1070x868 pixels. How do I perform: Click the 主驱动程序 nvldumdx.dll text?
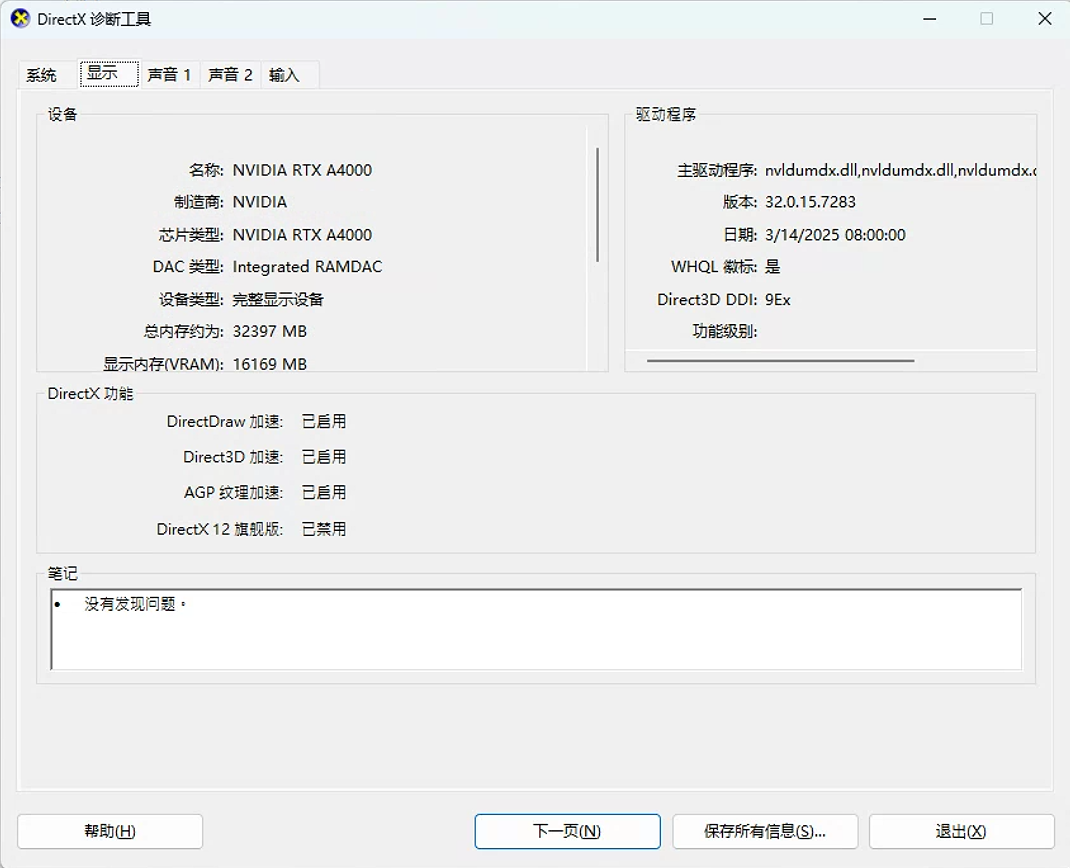click(x=899, y=170)
